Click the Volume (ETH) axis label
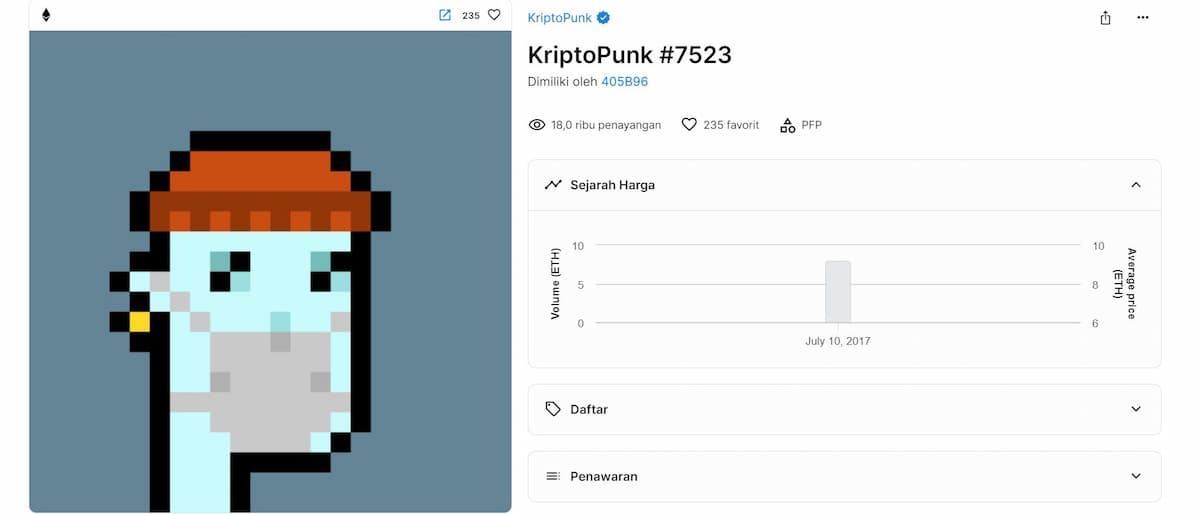1200x514 pixels. pos(555,284)
